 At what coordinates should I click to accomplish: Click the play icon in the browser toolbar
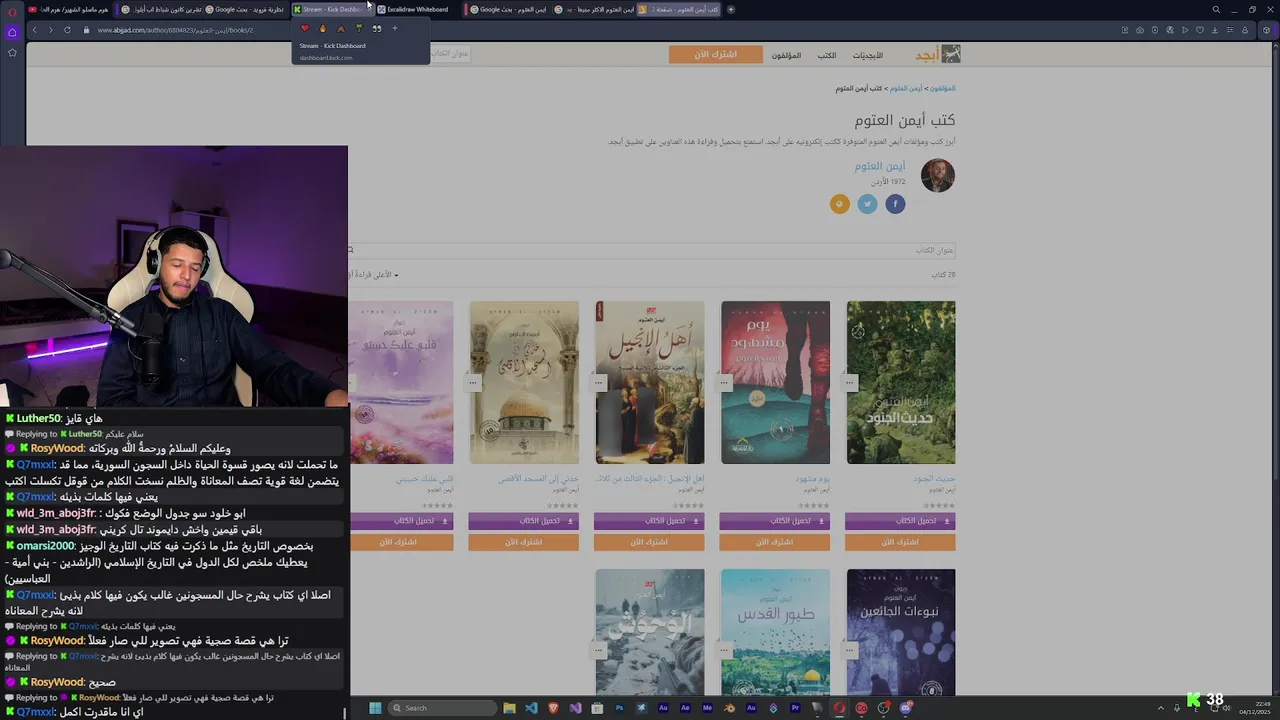tap(1185, 30)
